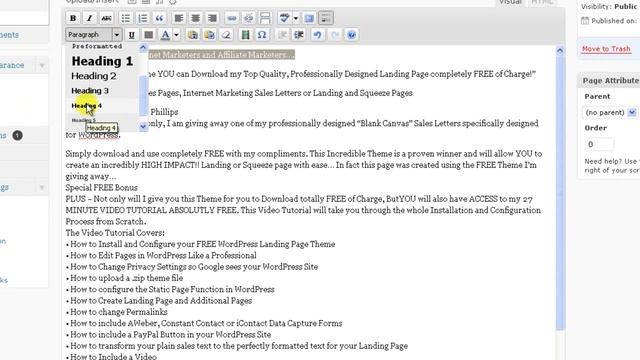640x360 pixels.
Task: Click the plugins update count badge
Action: coord(17,136)
